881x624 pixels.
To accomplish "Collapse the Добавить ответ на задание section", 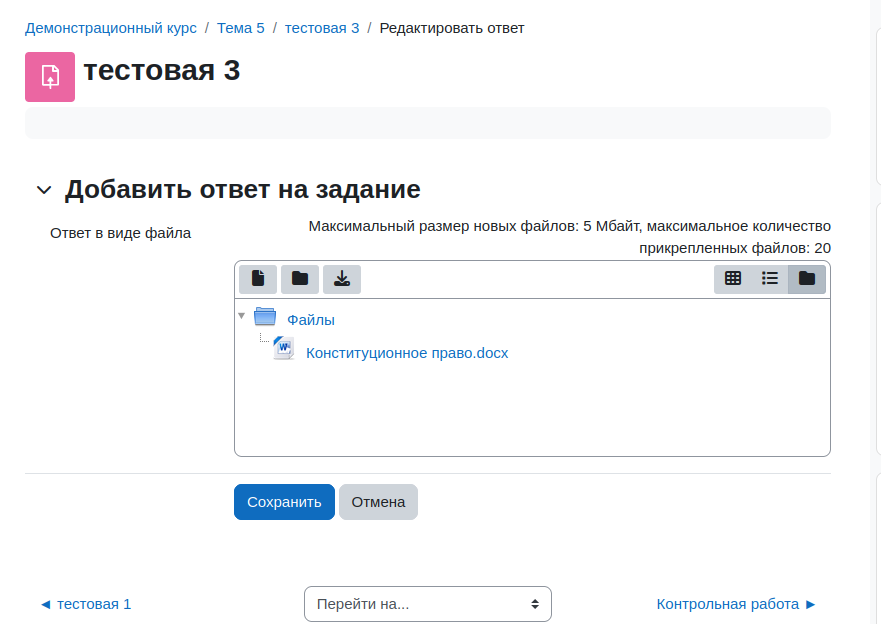I will pyautogui.click(x=44, y=190).
